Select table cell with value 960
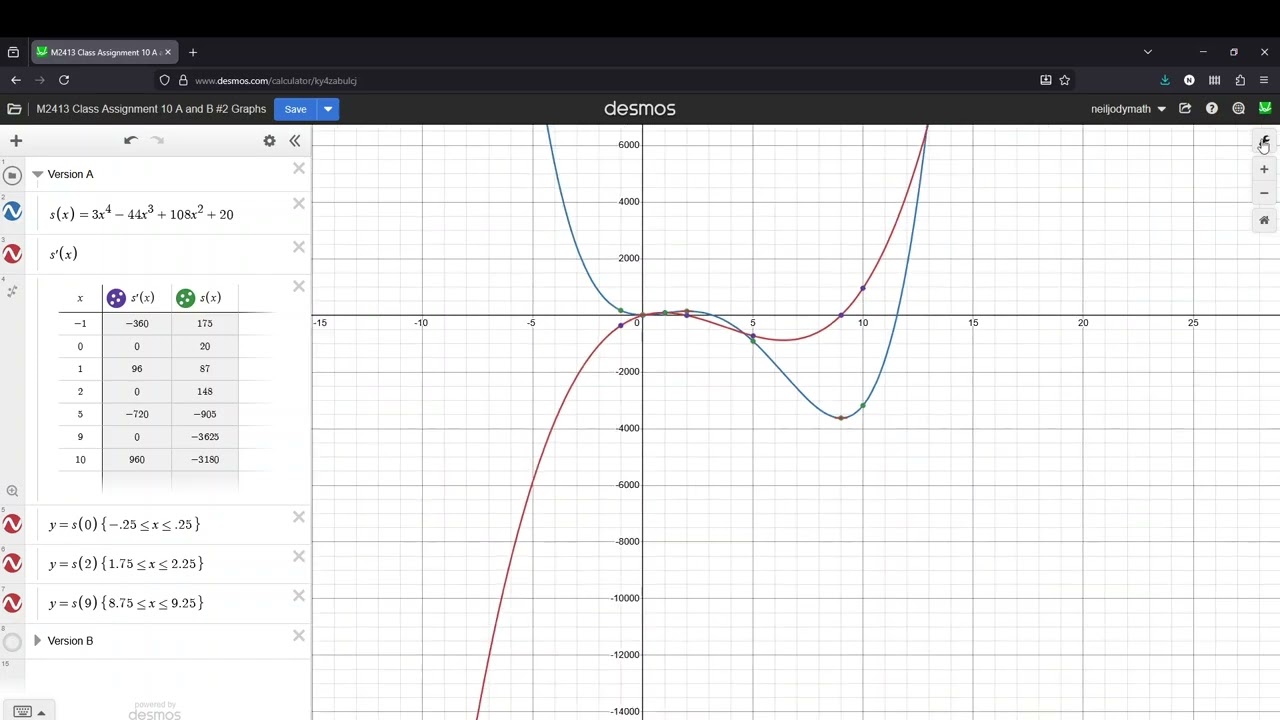The width and height of the screenshot is (1280, 720). click(x=137, y=460)
